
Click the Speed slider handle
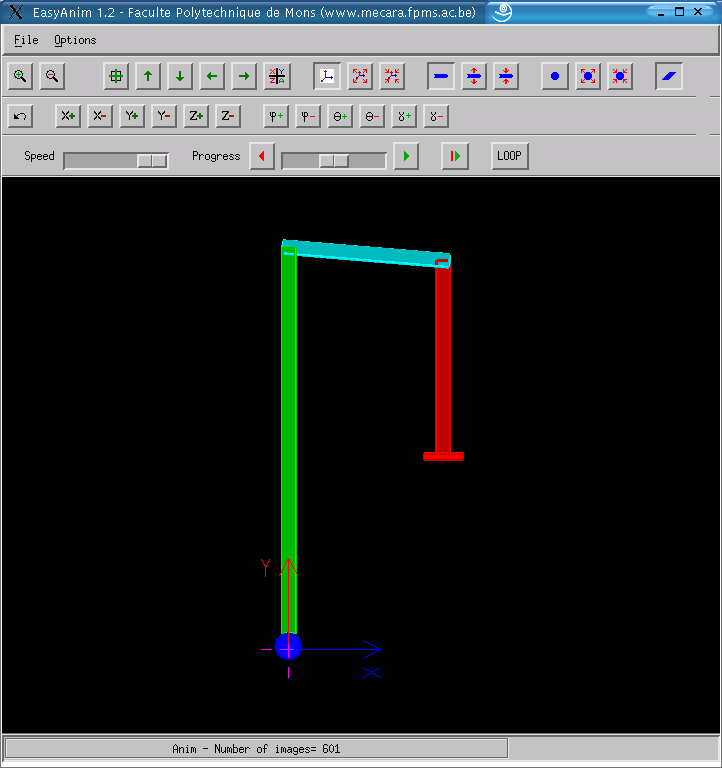(x=152, y=161)
